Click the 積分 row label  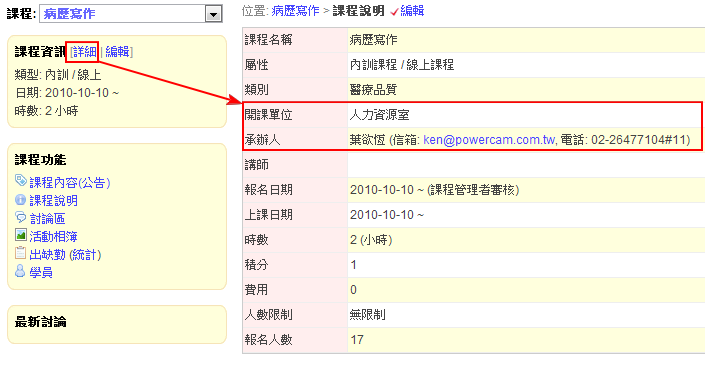point(257,265)
